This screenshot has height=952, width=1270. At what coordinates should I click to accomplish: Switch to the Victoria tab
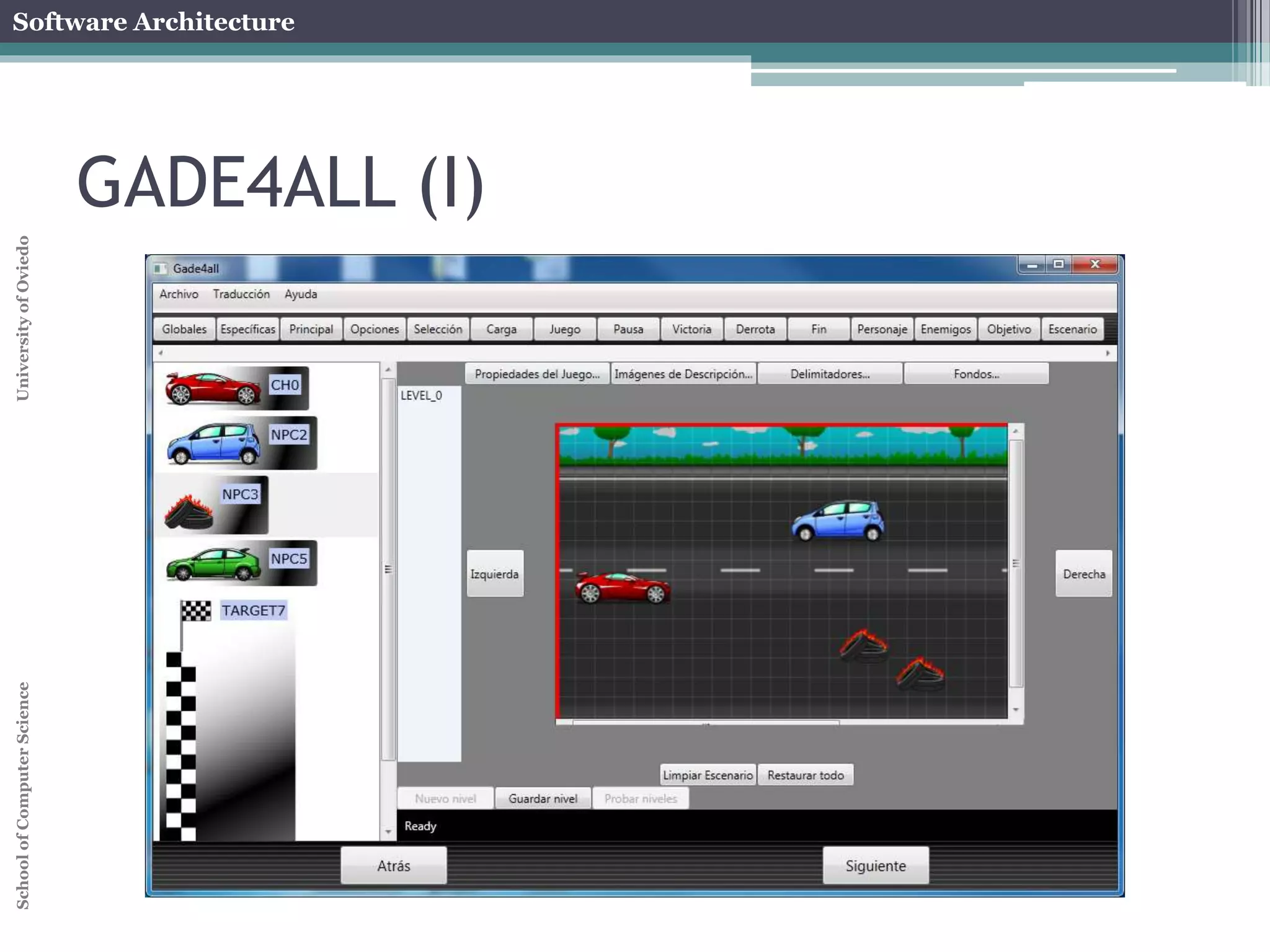pos(692,329)
